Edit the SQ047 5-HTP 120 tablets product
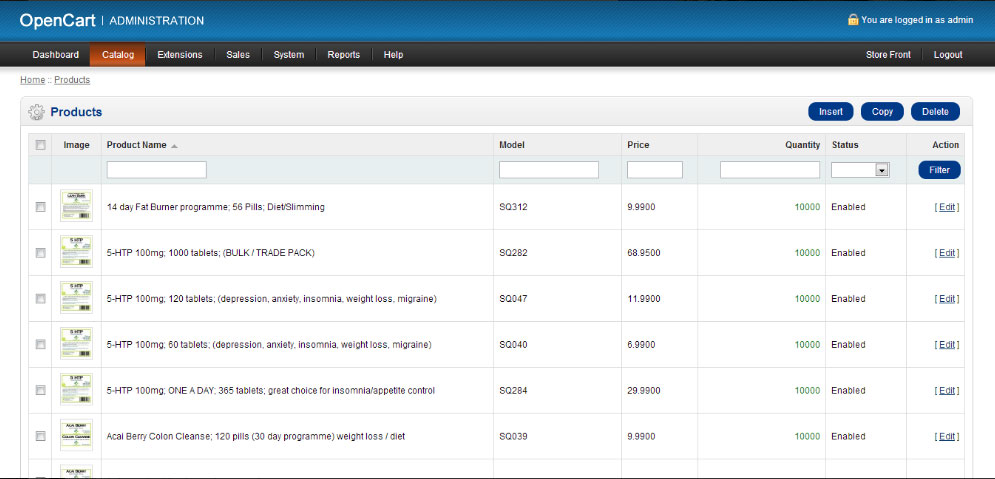This screenshot has height=479, width=995. [x=946, y=299]
